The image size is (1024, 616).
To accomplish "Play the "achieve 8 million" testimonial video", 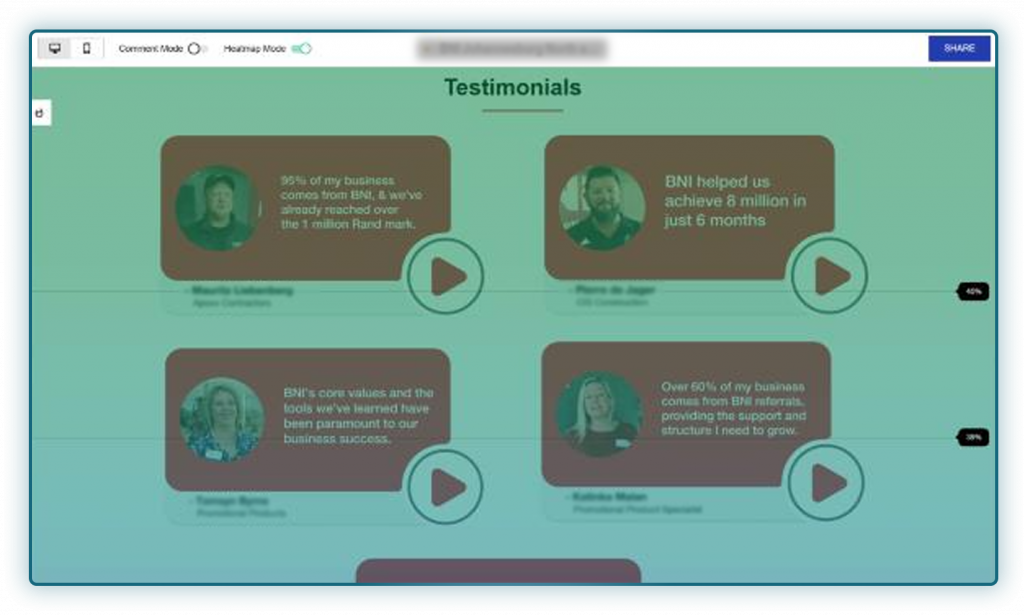I will [x=829, y=277].
